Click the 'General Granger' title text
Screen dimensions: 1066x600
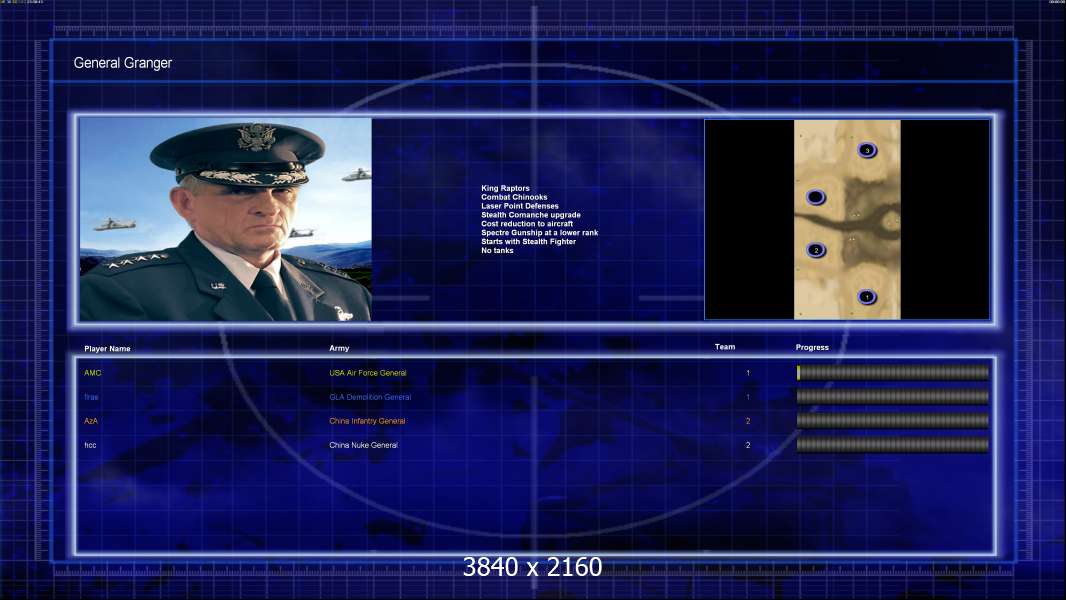[x=122, y=63]
